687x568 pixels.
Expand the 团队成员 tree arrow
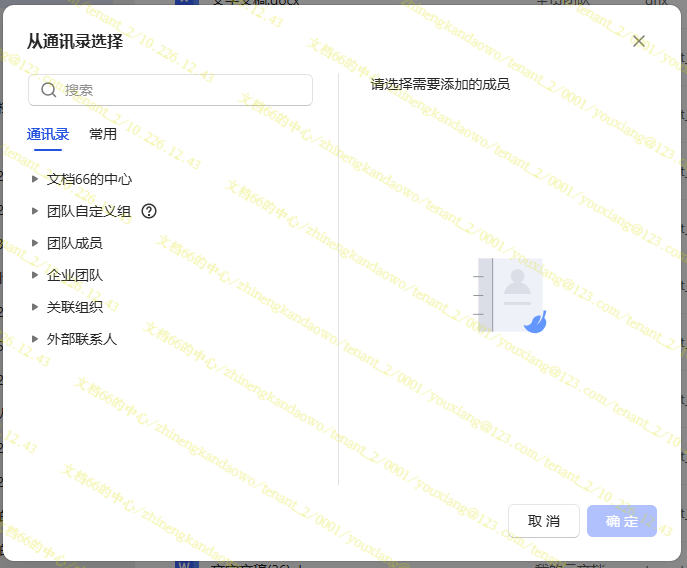(35, 243)
